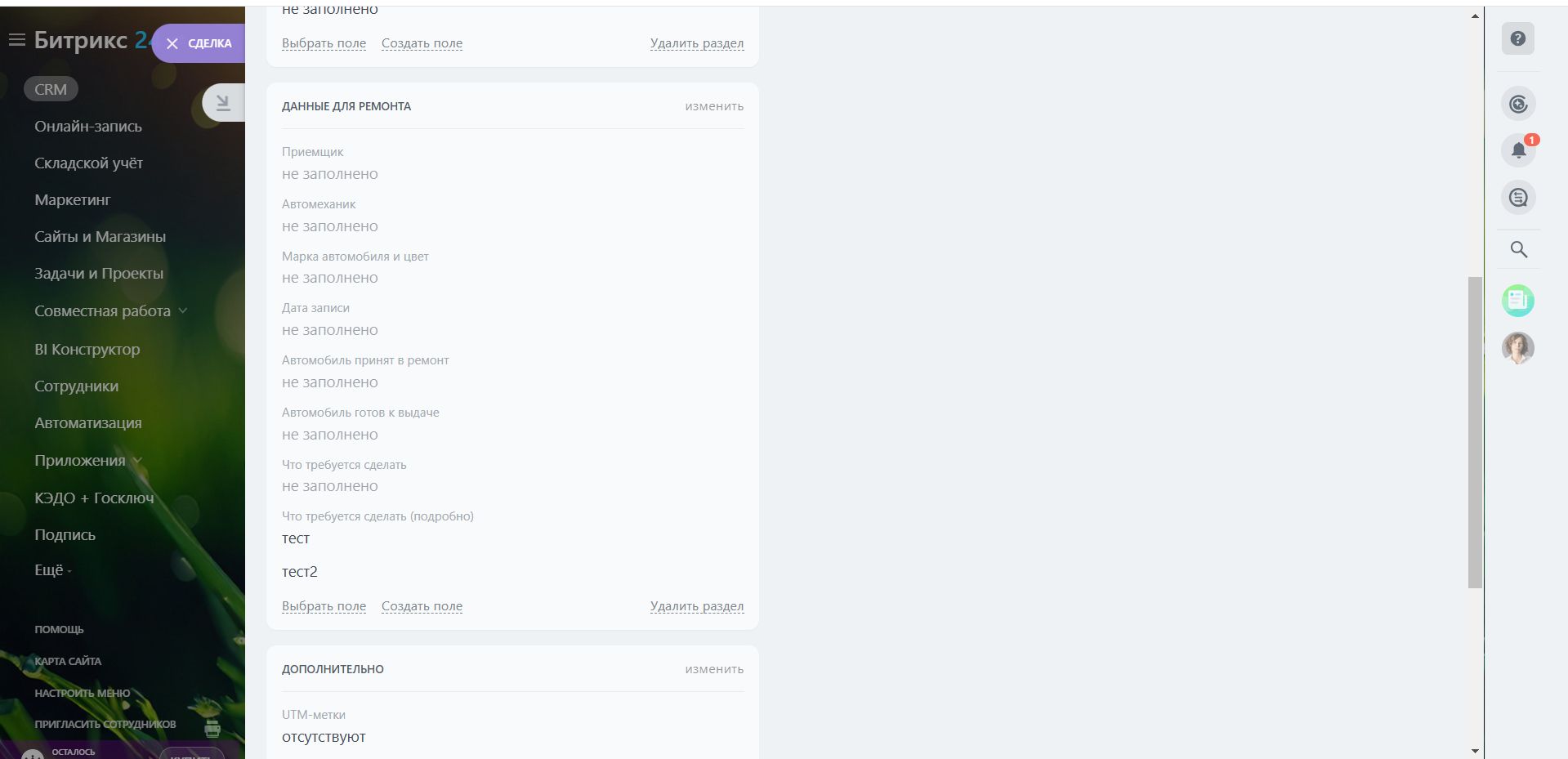Open the CoPilot swirl icon in right bar
Viewport: 1568px width, 759px height.
pyautogui.click(x=1518, y=104)
